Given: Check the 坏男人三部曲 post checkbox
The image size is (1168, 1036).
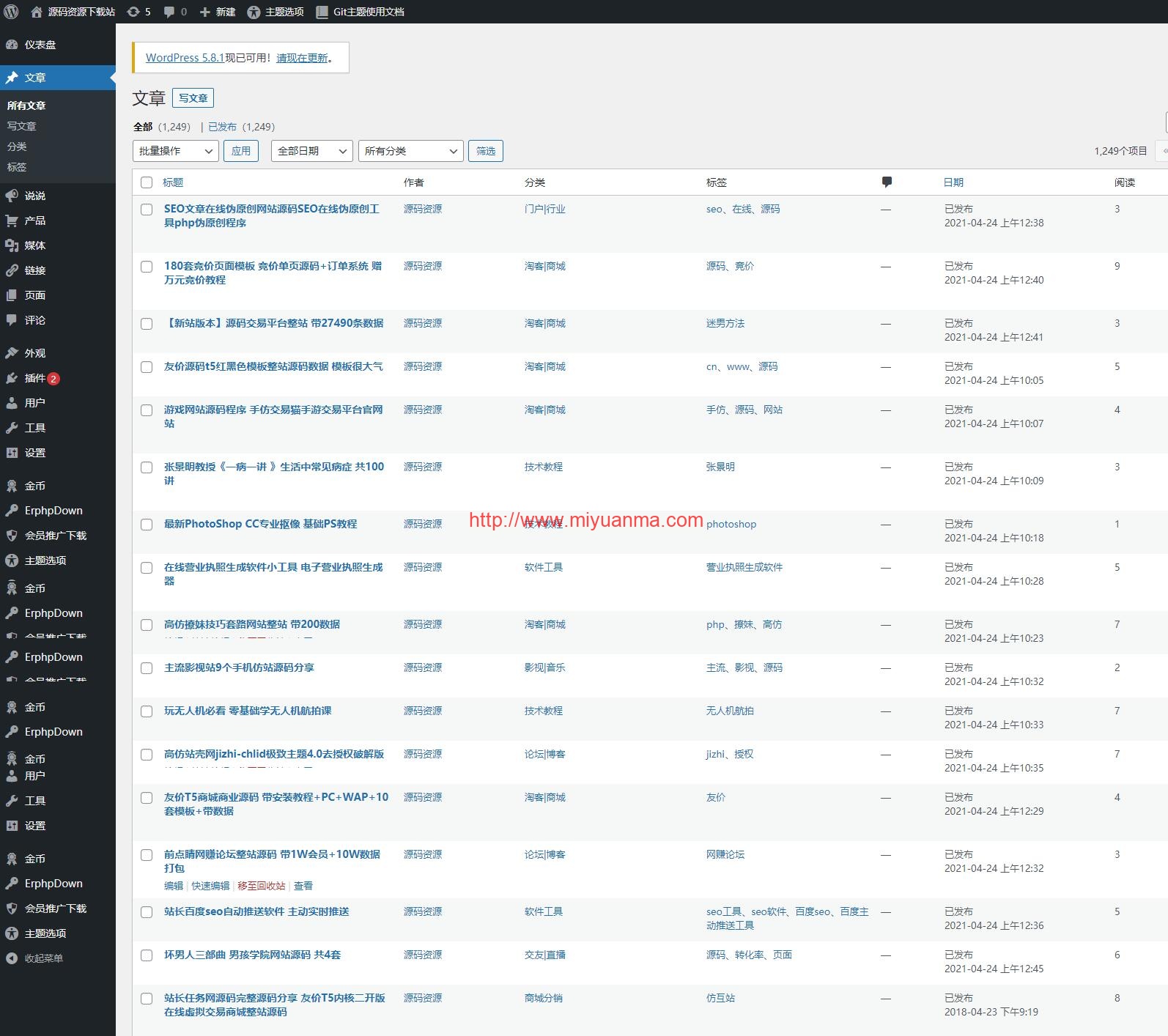Looking at the screenshot, I should [147, 955].
